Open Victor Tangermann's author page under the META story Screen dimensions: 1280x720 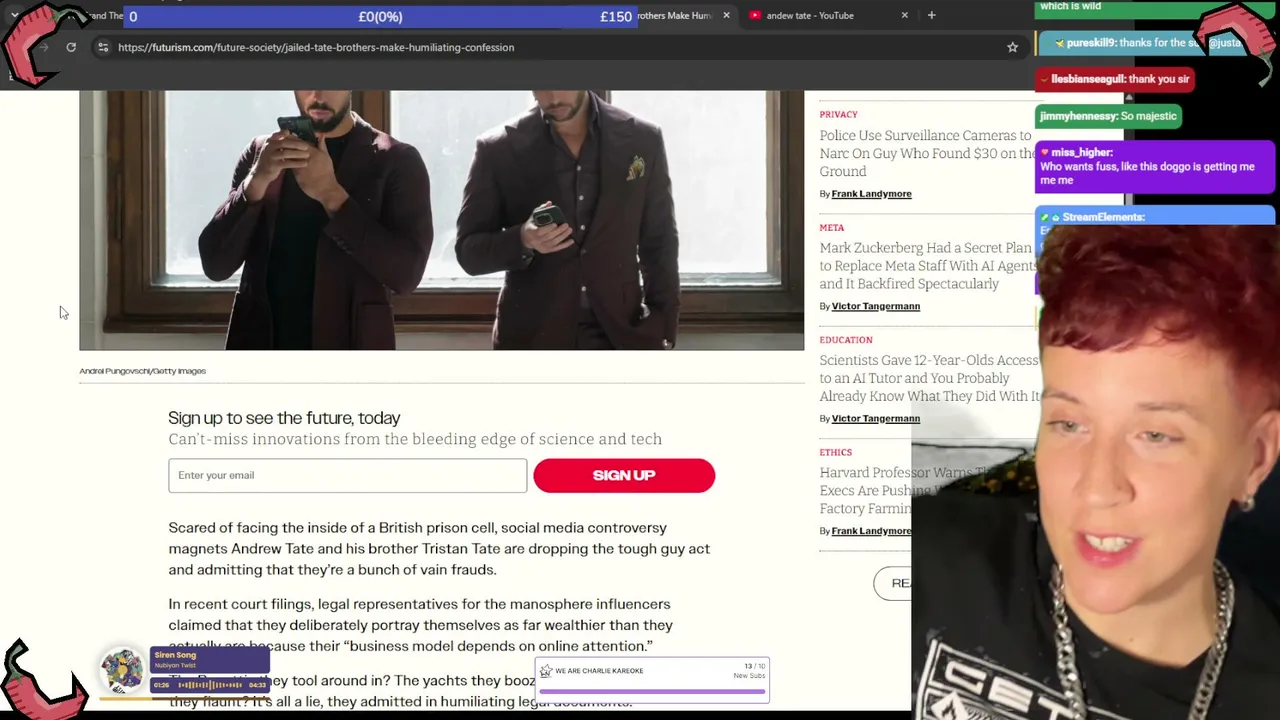[875, 306]
